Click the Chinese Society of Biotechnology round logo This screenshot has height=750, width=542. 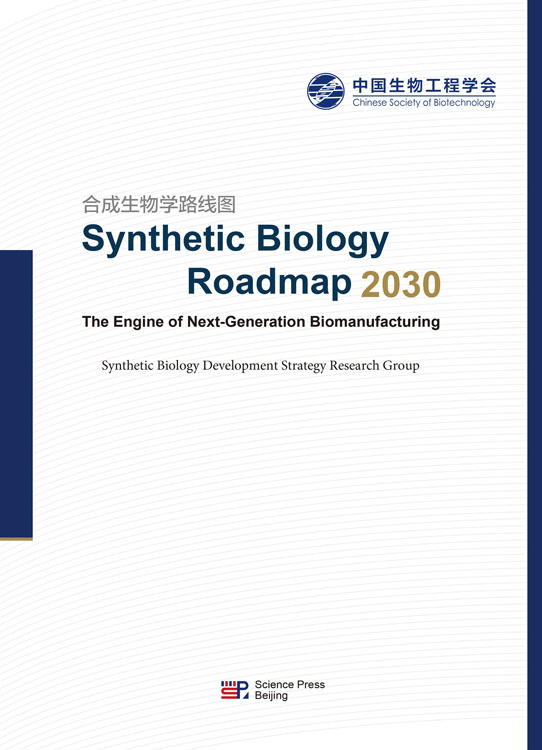coord(326,91)
